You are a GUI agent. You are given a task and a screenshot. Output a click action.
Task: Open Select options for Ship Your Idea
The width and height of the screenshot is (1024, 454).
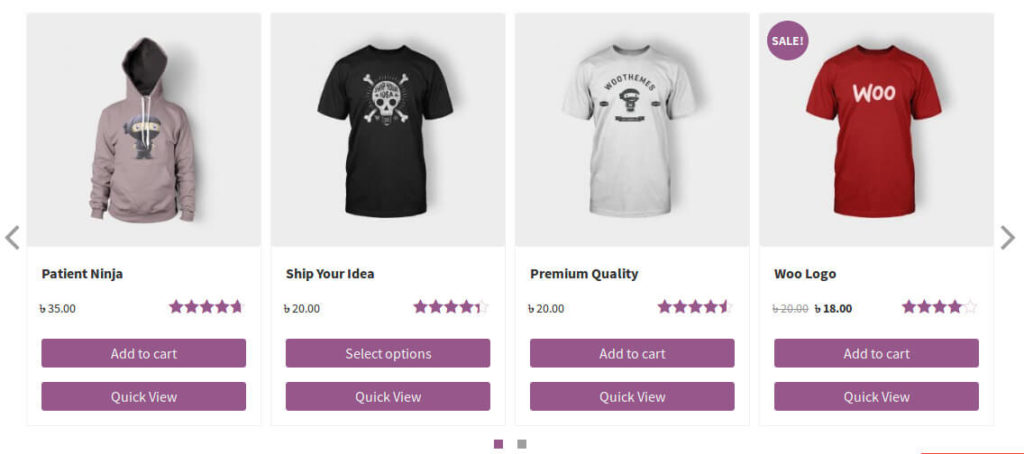[388, 353]
